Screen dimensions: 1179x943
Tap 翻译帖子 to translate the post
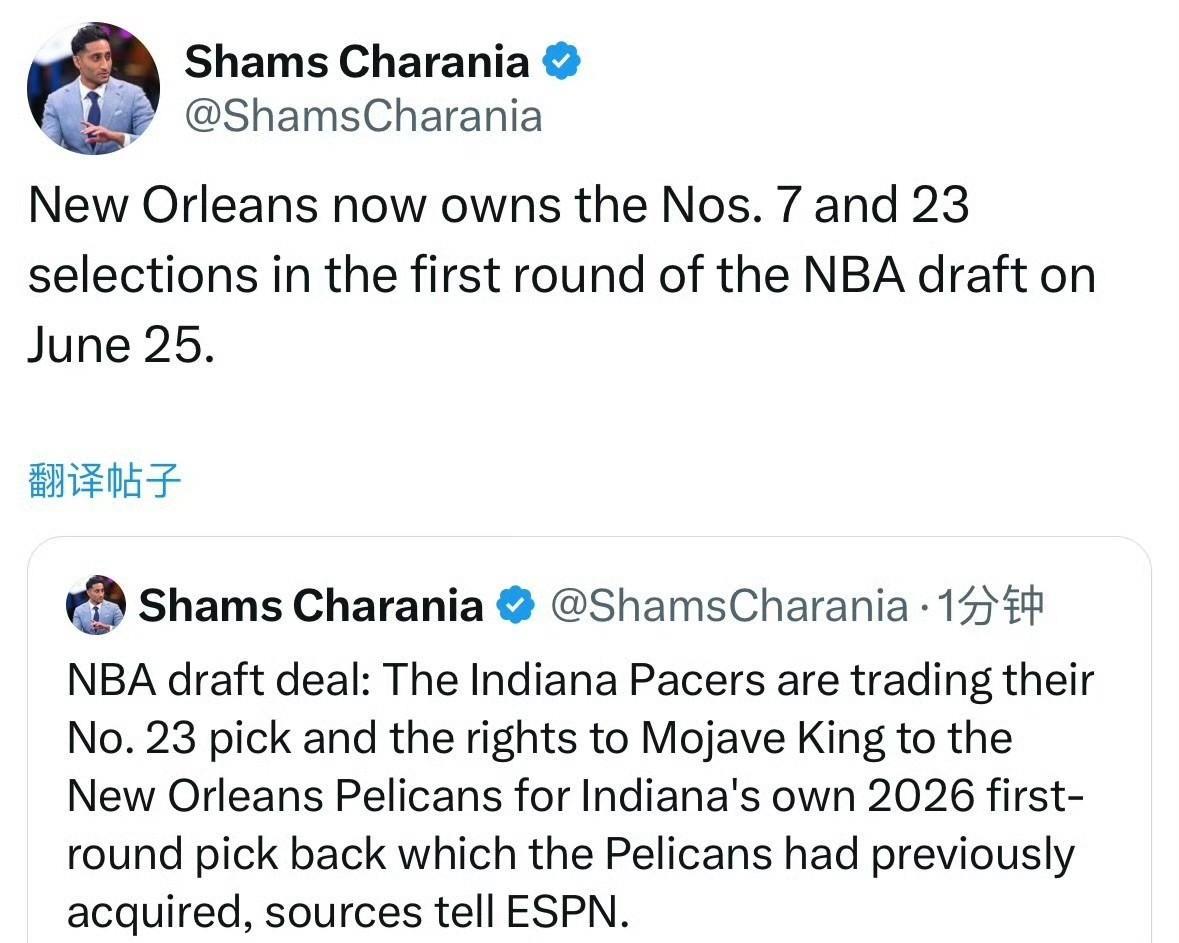click(105, 481)
